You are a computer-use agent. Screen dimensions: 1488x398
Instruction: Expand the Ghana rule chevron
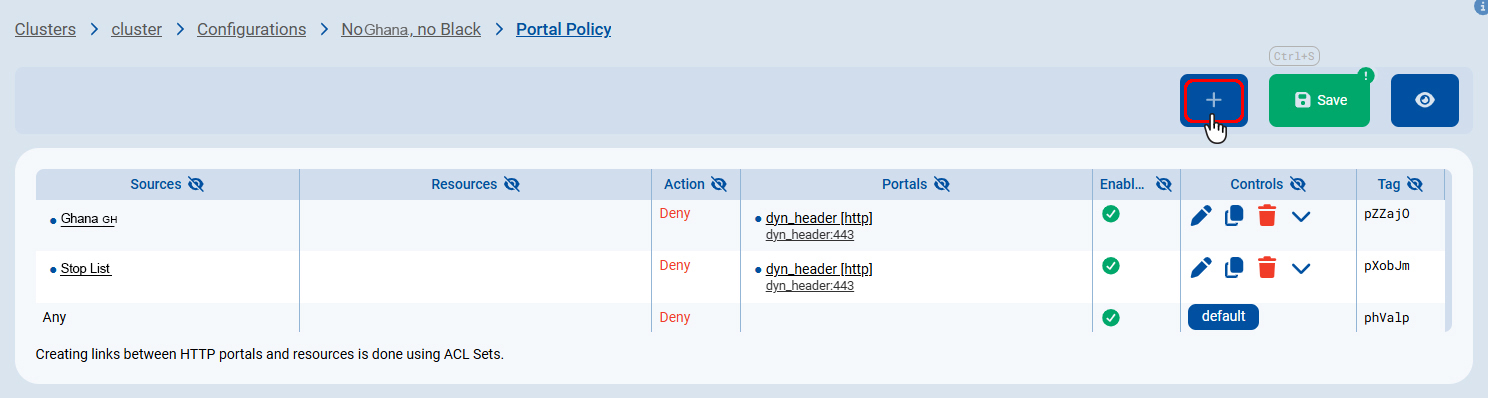click(1301, 216)
